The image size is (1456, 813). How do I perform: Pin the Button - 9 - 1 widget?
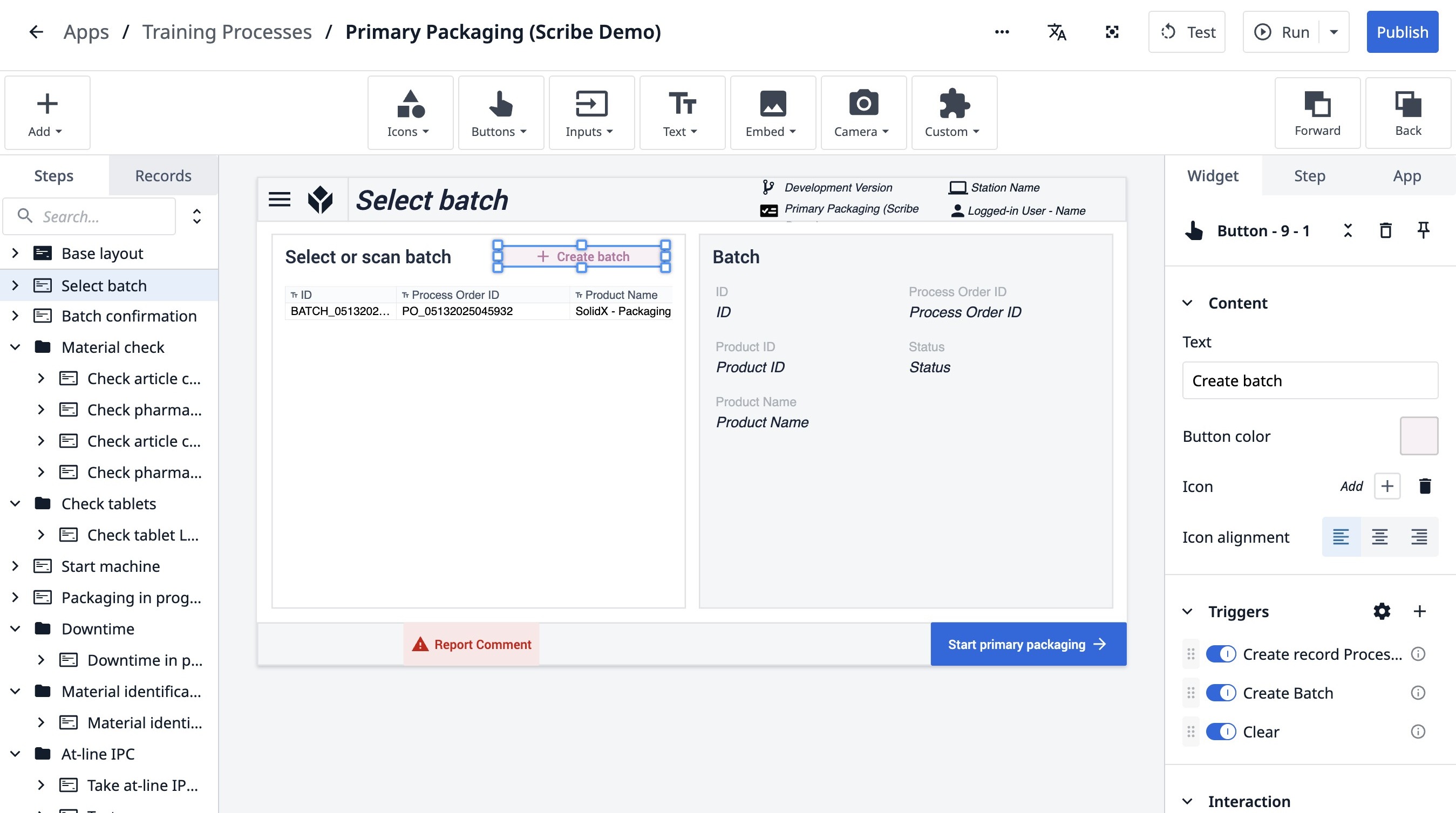coord(1423,230)
